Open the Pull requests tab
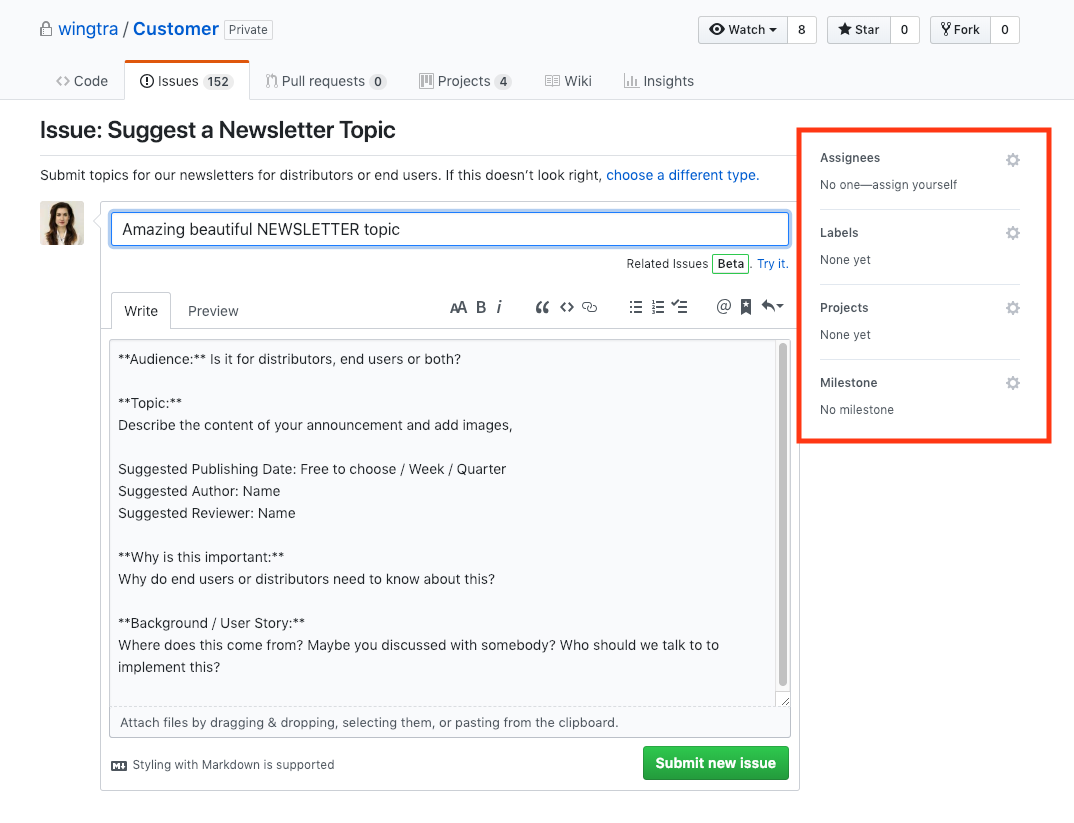Screen dimensions: 1074x823 (x=324, y=81)
